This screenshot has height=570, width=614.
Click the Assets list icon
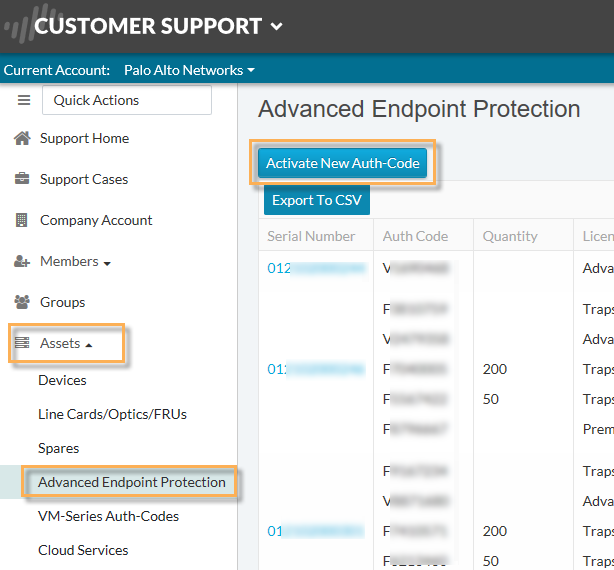(x=22, y=344)
